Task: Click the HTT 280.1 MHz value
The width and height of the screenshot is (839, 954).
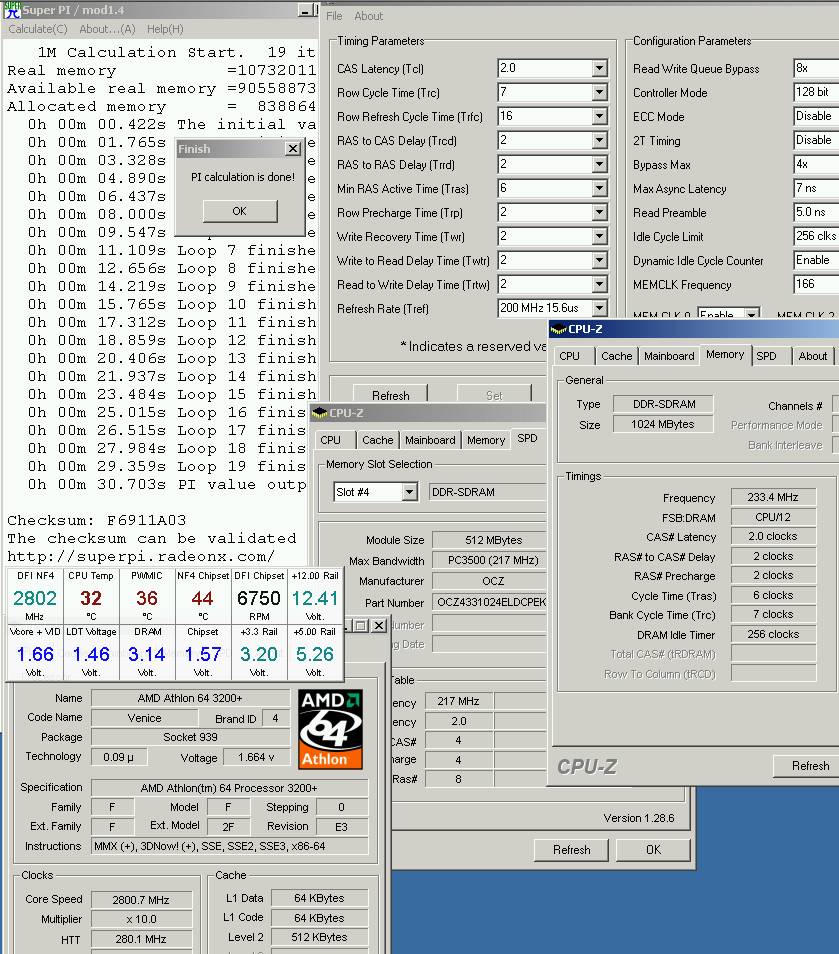Action: click(x=141, y=939)
